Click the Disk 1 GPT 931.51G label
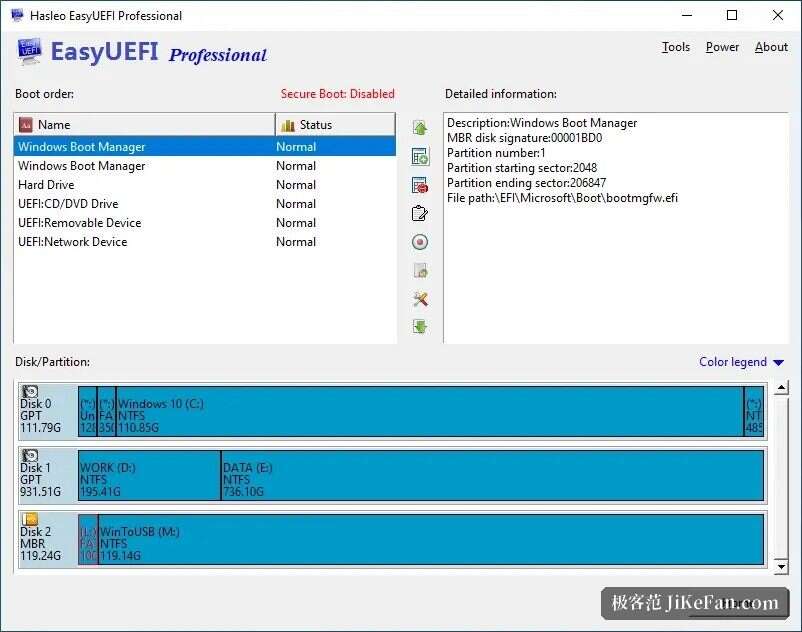802x632 pixels. point(40,480)
